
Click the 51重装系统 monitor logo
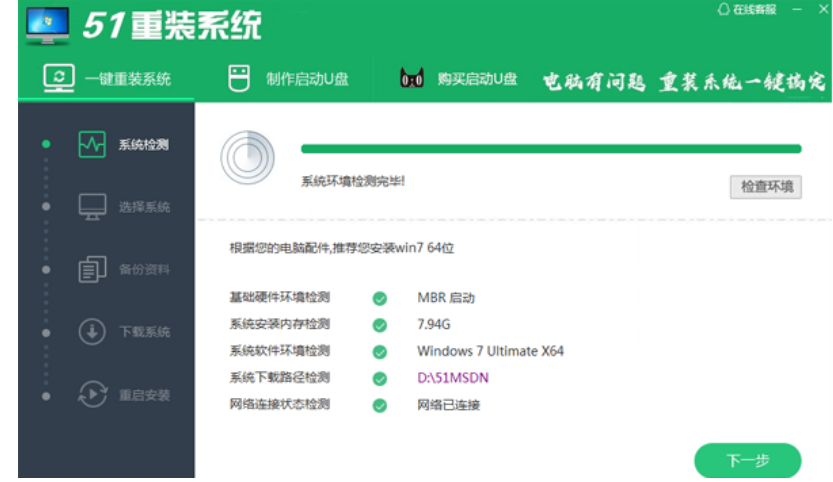[46, 24]
